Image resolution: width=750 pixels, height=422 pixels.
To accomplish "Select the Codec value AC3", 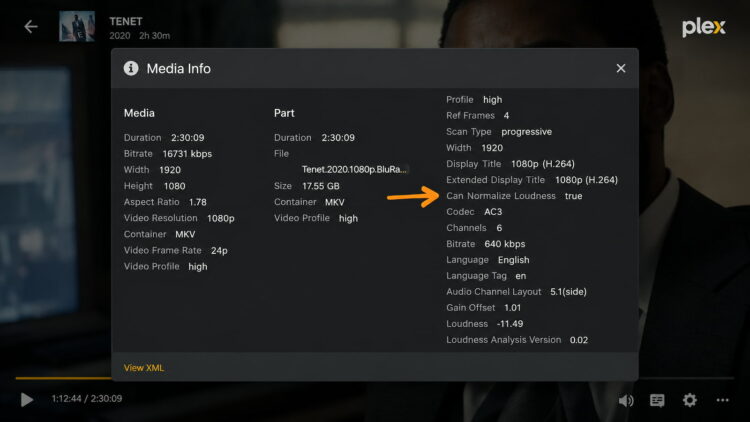I will [x=493, y=211].
